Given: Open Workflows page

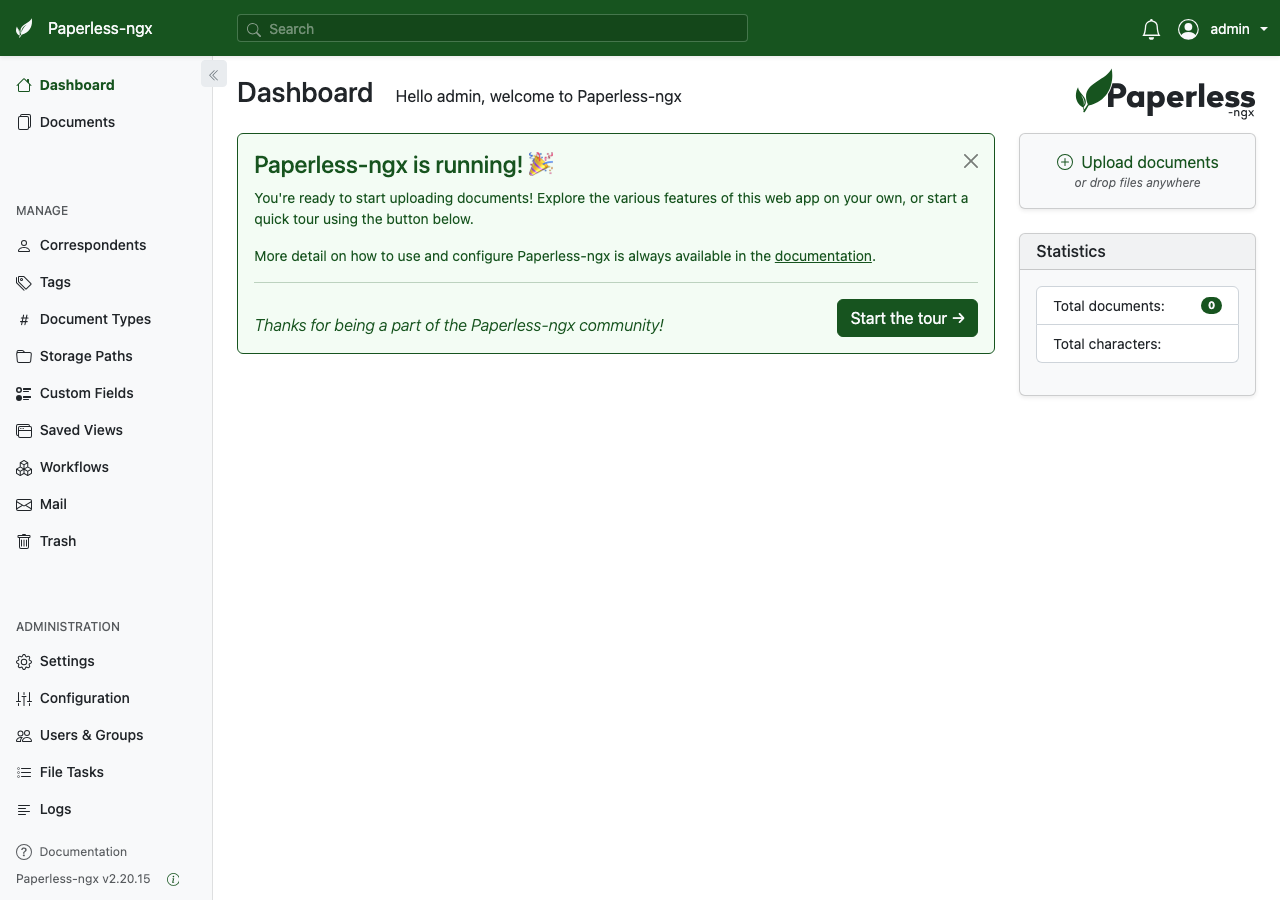Looking at the screenshot, I should click(106, 467).
